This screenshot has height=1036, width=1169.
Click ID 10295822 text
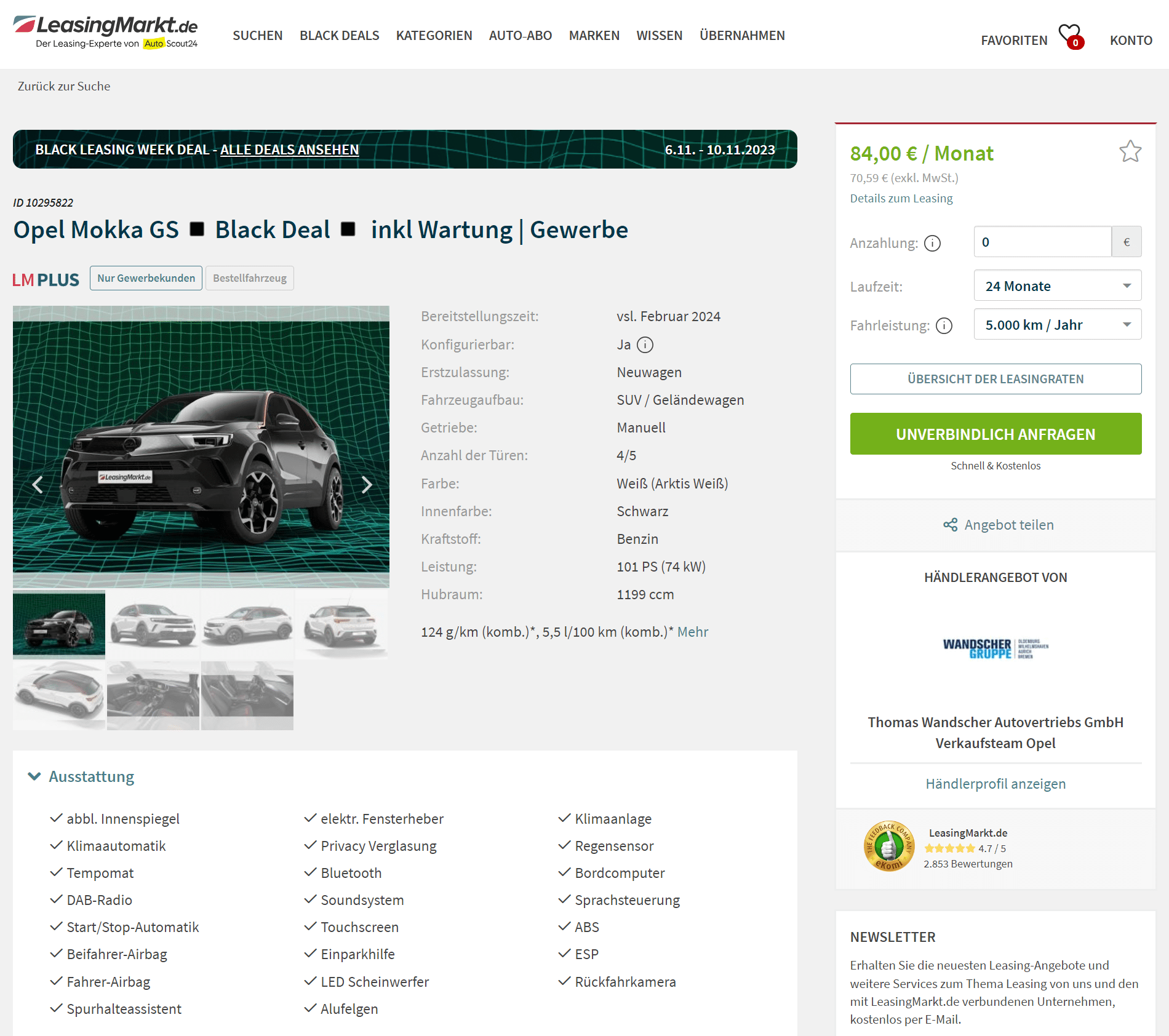43,202
